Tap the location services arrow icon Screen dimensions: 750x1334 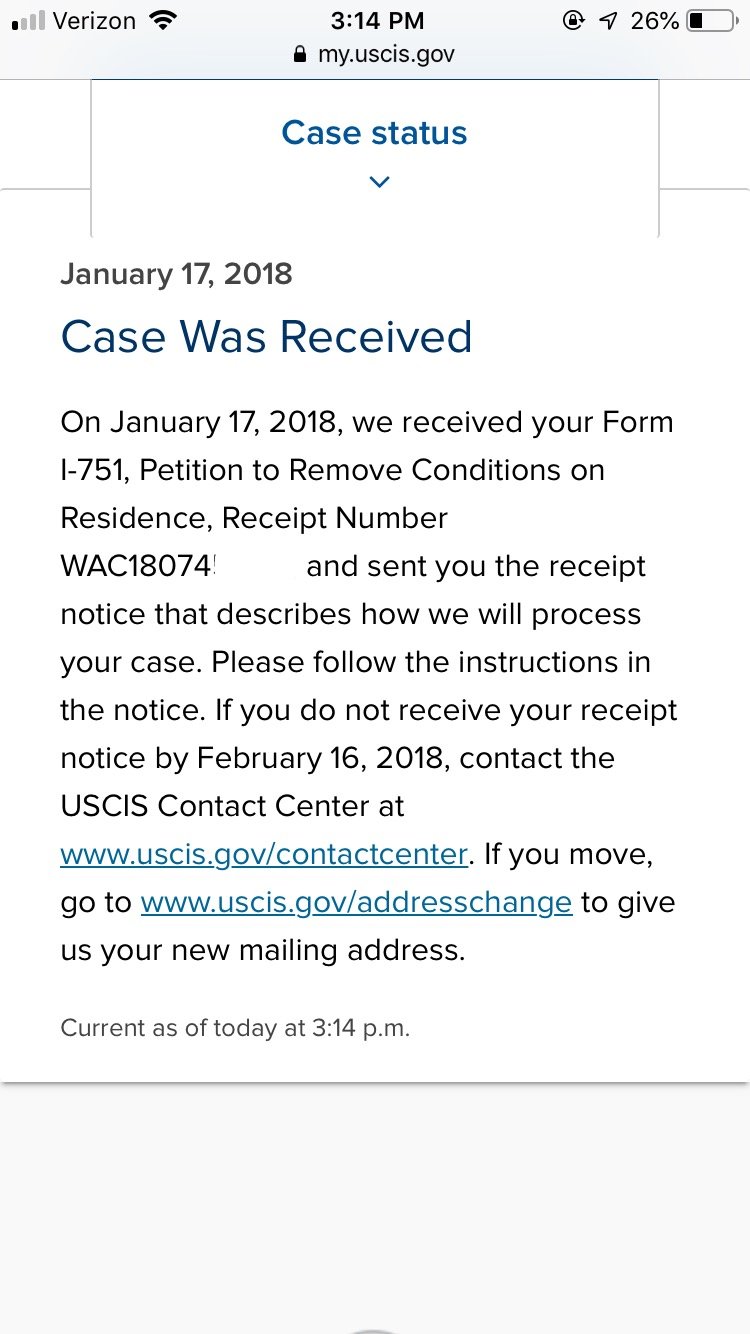pos(607,20)
